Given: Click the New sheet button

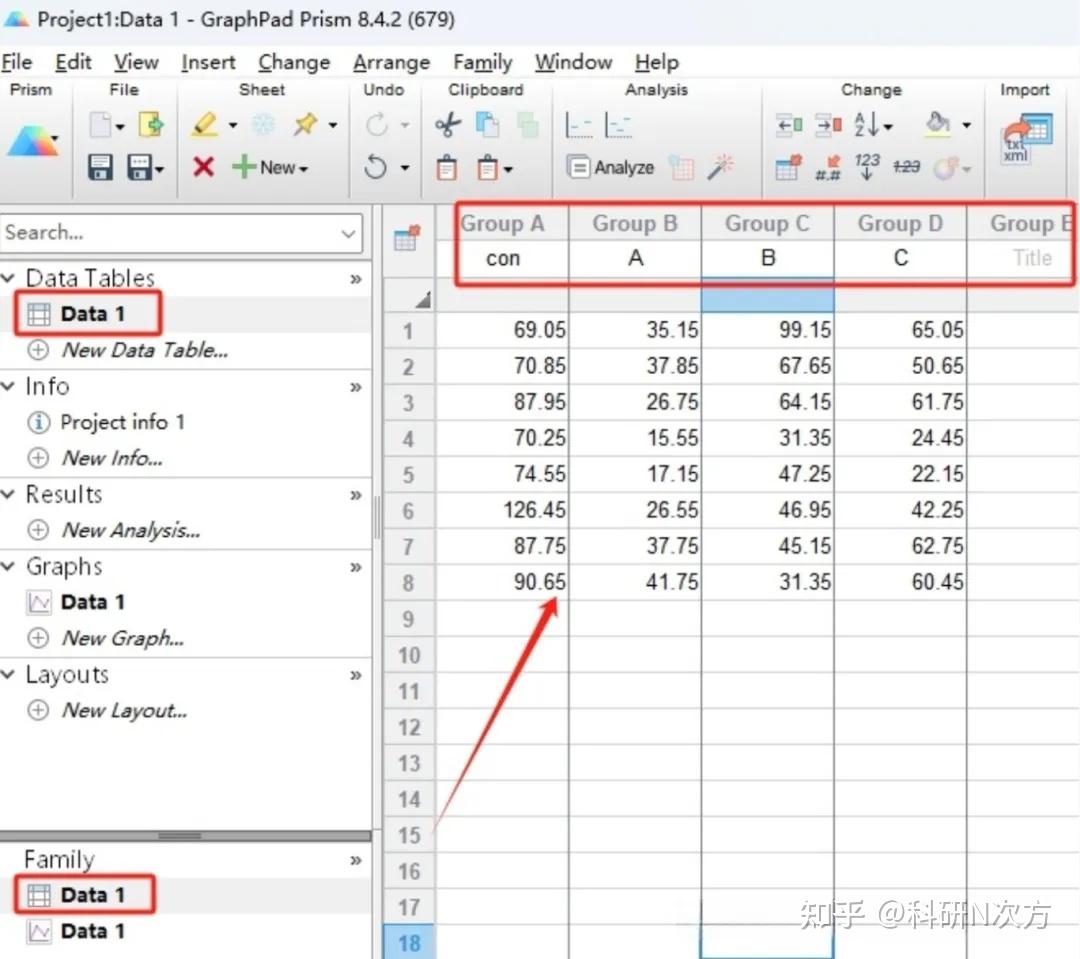Looking at the screenshot, I should pos(269,167).
